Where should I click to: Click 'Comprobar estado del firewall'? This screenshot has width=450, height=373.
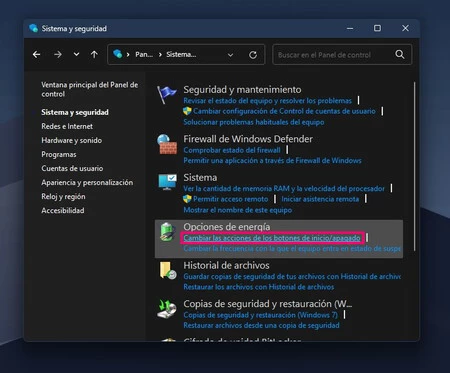232,150
